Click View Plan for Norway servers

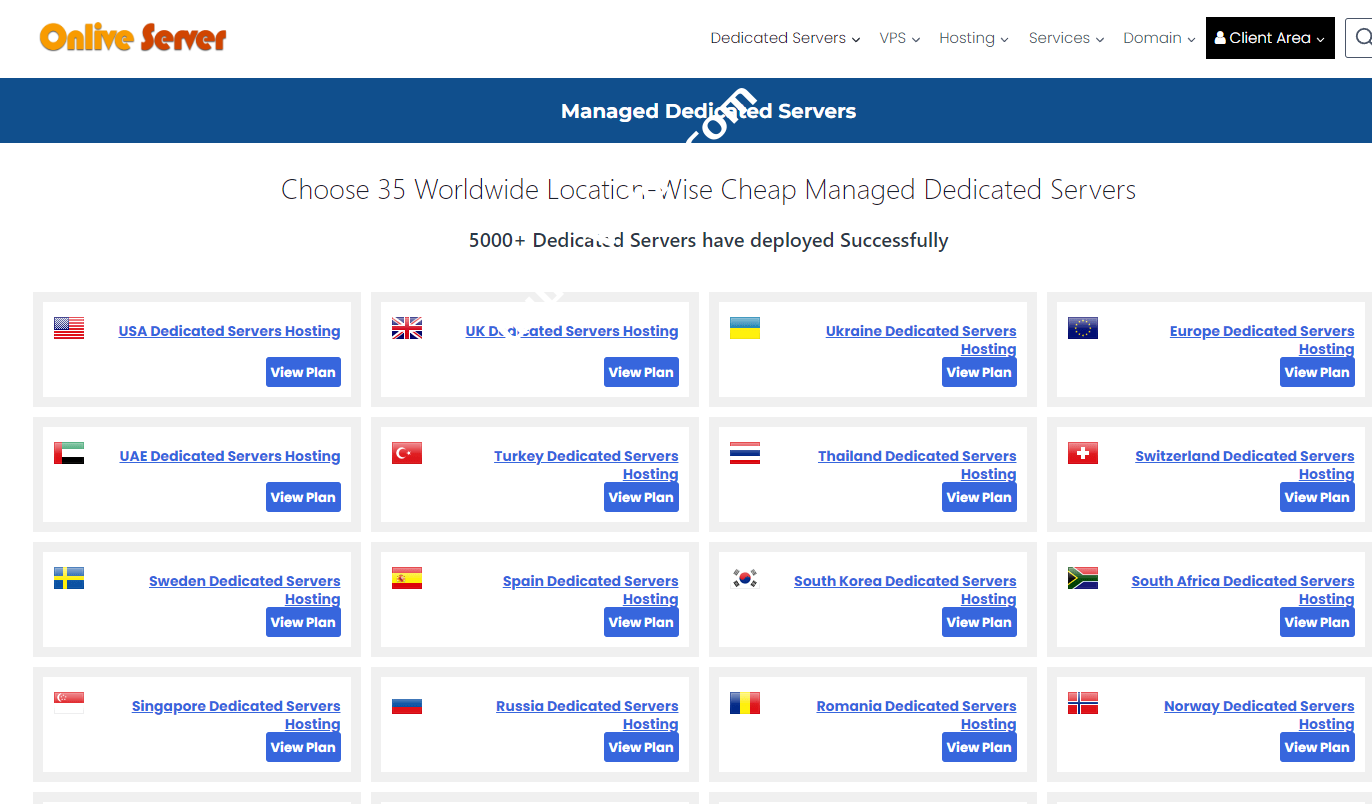pos(1317,747)
